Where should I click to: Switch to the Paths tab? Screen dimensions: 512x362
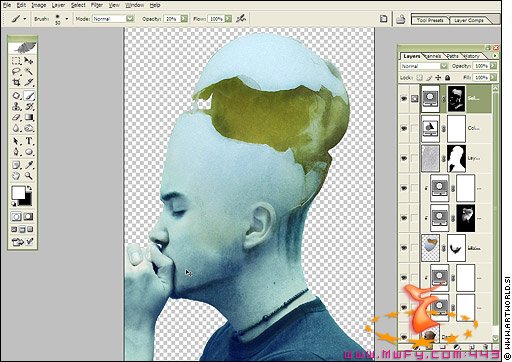452,56
